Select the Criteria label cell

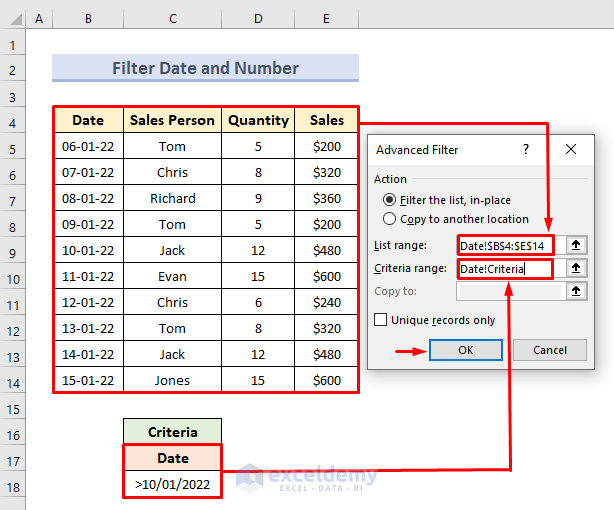(x=172, y=432)
